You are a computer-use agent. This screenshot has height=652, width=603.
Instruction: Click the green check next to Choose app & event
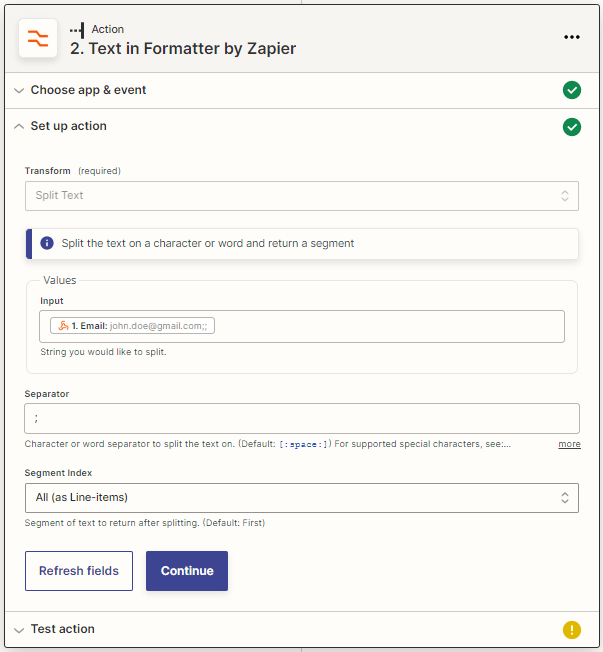coord(572,90)
